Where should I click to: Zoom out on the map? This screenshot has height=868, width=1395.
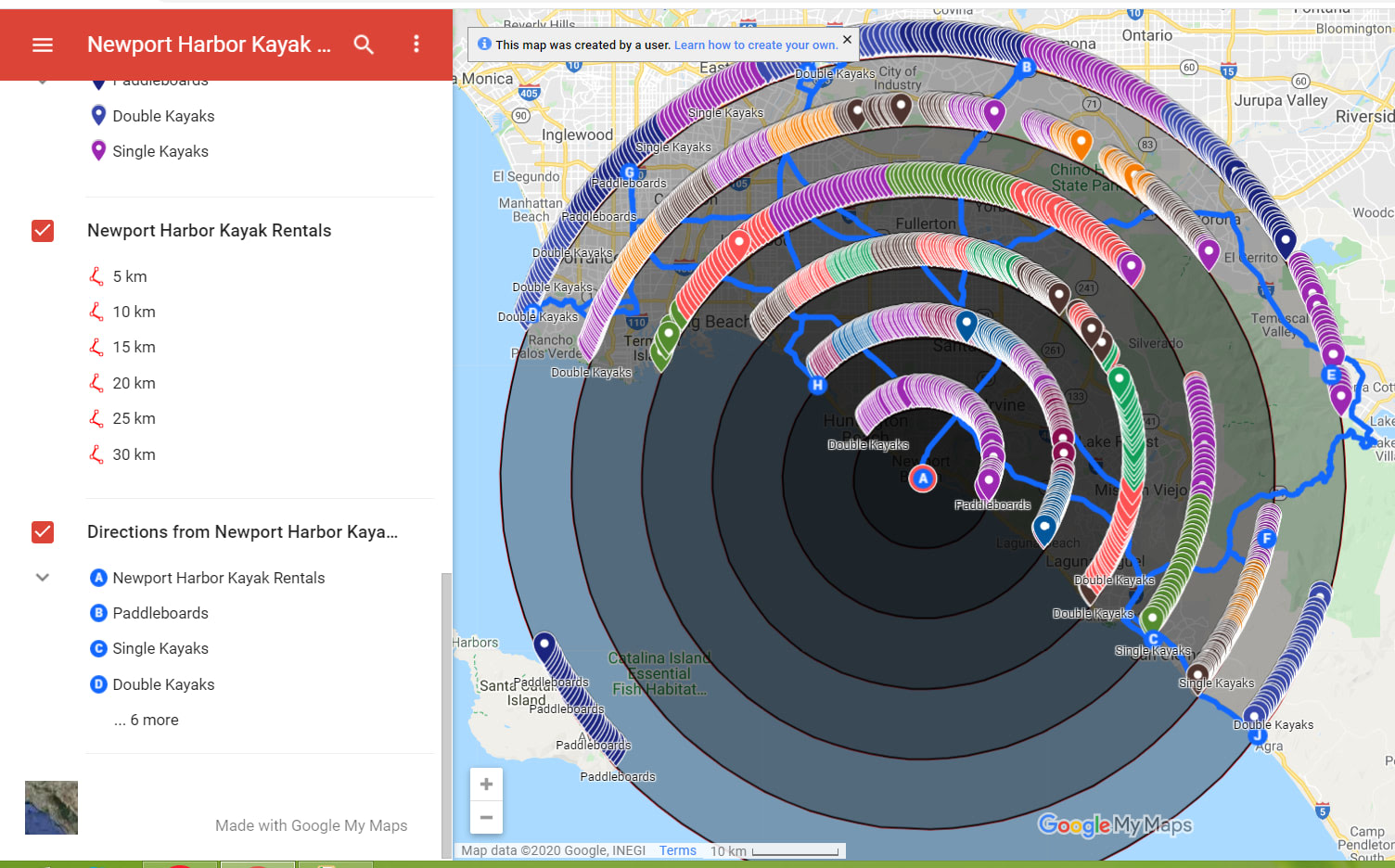pyautogui.click(x=486, y=818)
